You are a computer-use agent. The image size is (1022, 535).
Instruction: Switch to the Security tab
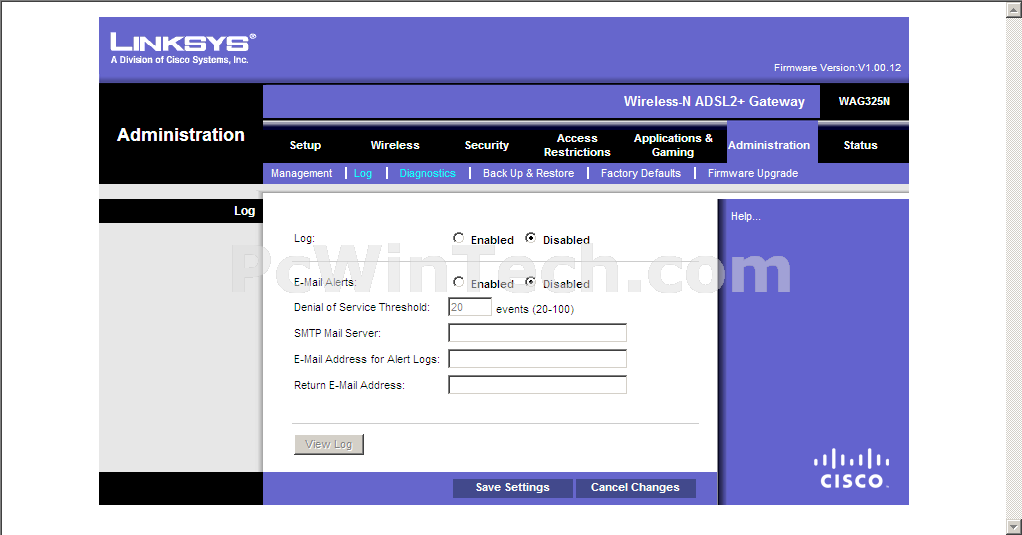click(486, 145)
